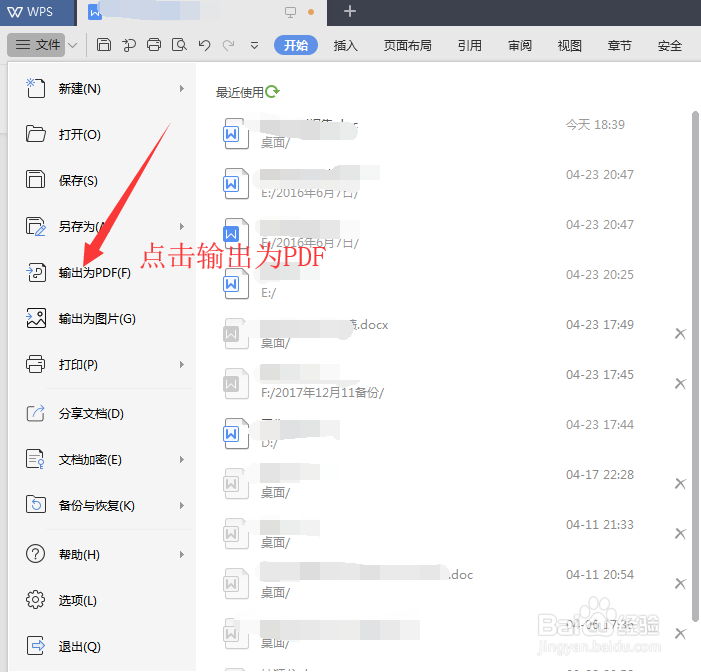Choose 新建(N) from file menu
The width and height of the screenshot is (701, 672).
[x=102, y=89]
